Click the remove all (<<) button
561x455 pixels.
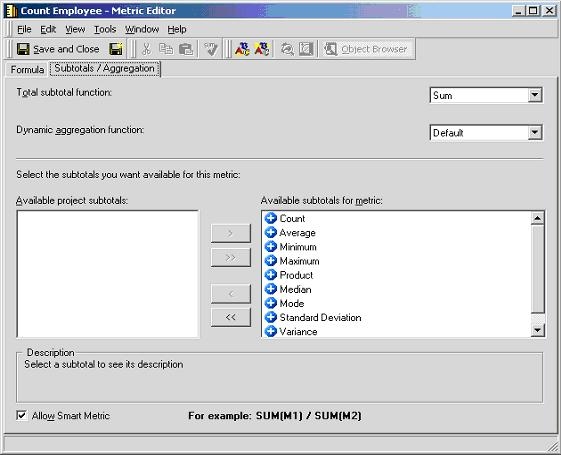pos(231,317)
